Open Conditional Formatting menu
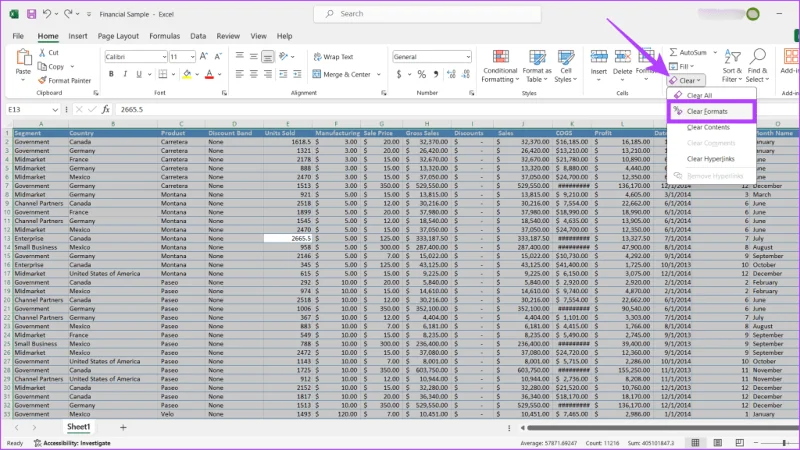The height and width of the screenshot is (450, 800). tap(500, 66)
